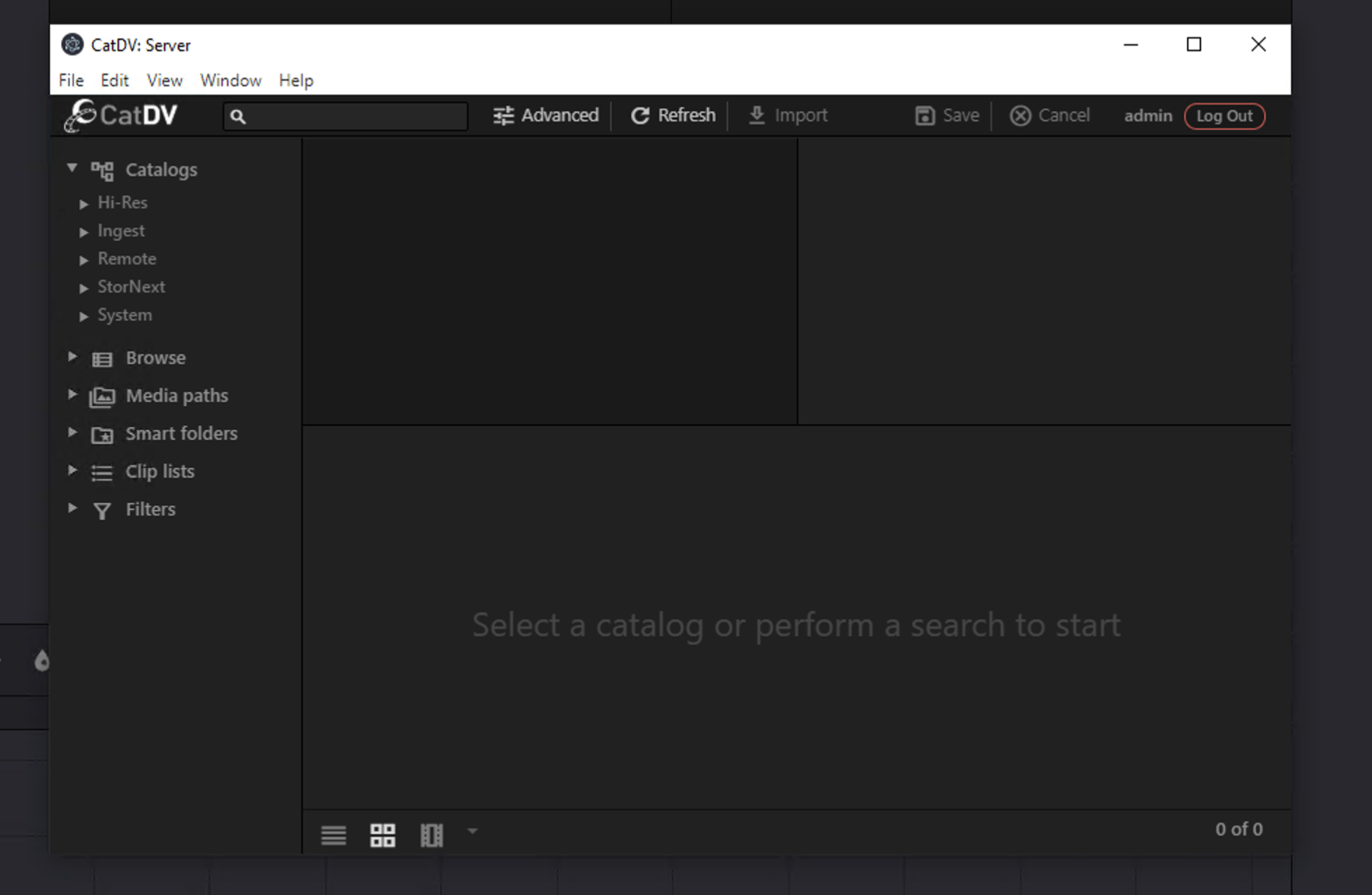Switch to filmstrip view icon
The height and width of the screenshot is (895, 1372).
(432, 835)
